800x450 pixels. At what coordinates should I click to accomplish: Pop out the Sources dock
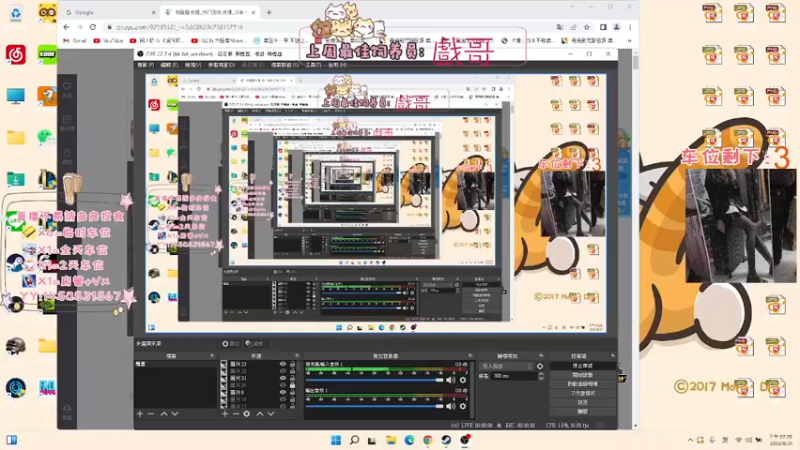pos(297,356)
